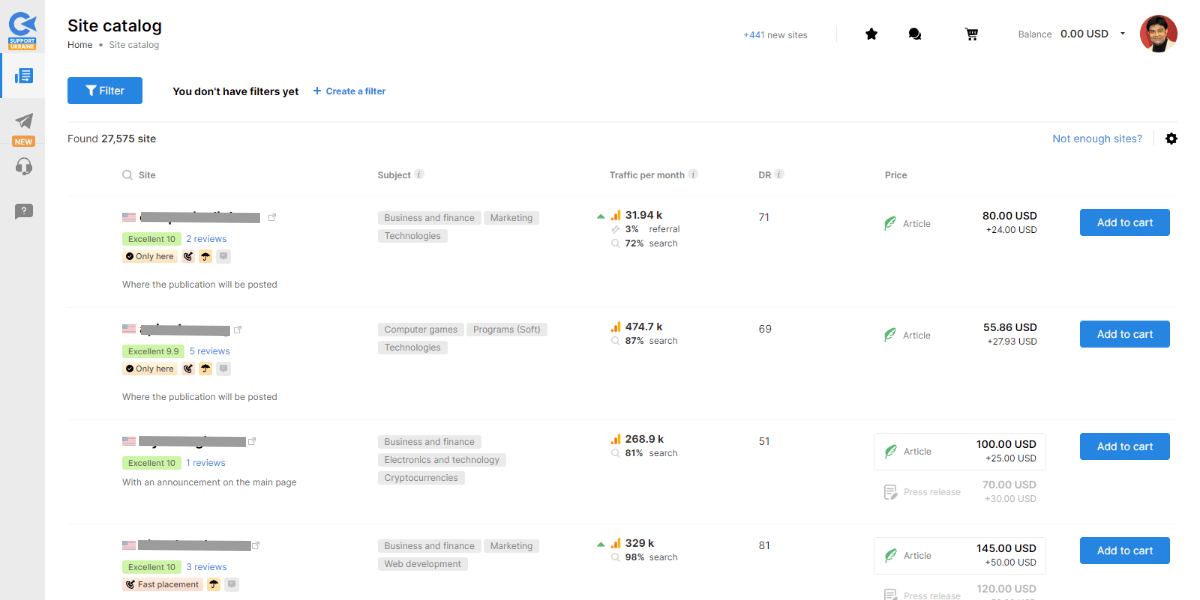The width and height of the screenshot is (1200, 600).
Task: Open the Filter panel
Action: (104, 90)
